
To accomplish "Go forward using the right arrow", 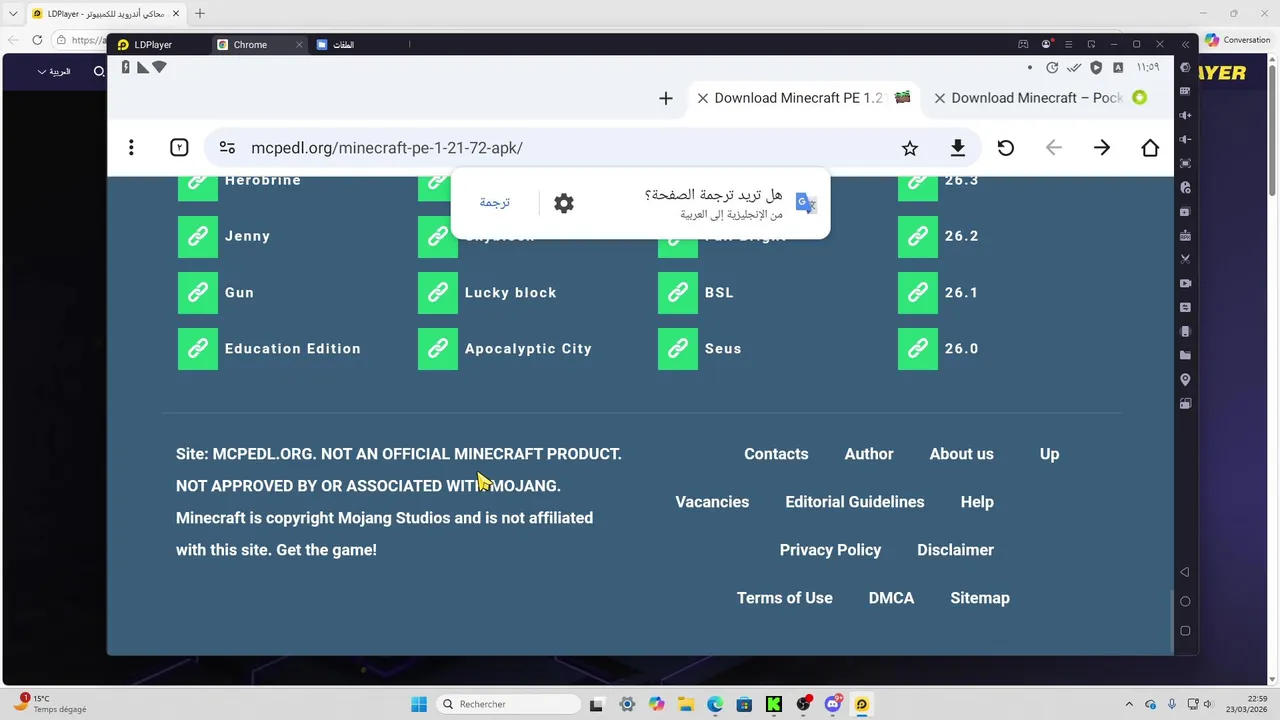I will click(1101, 148).
